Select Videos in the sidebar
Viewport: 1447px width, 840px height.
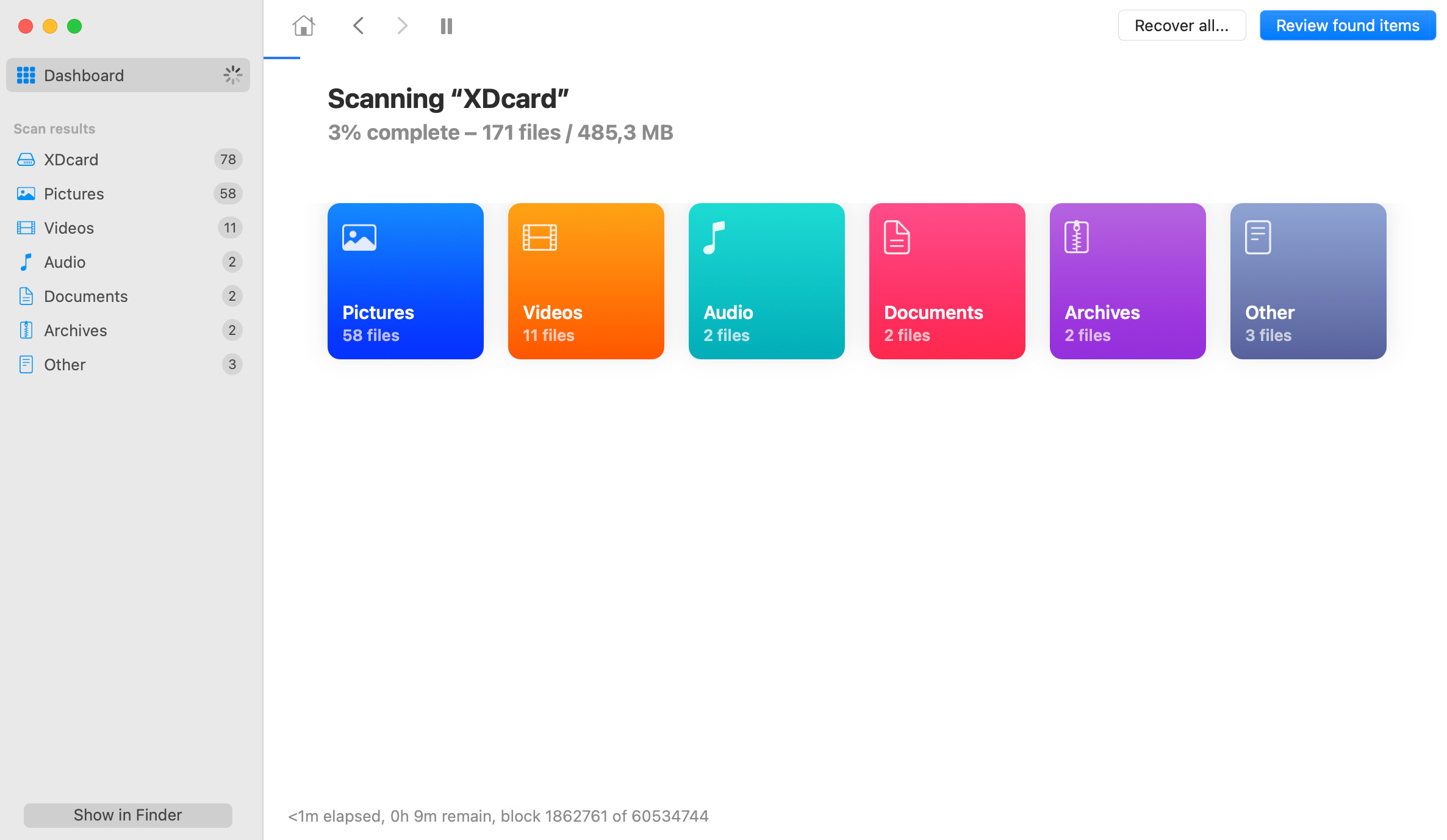68,227
